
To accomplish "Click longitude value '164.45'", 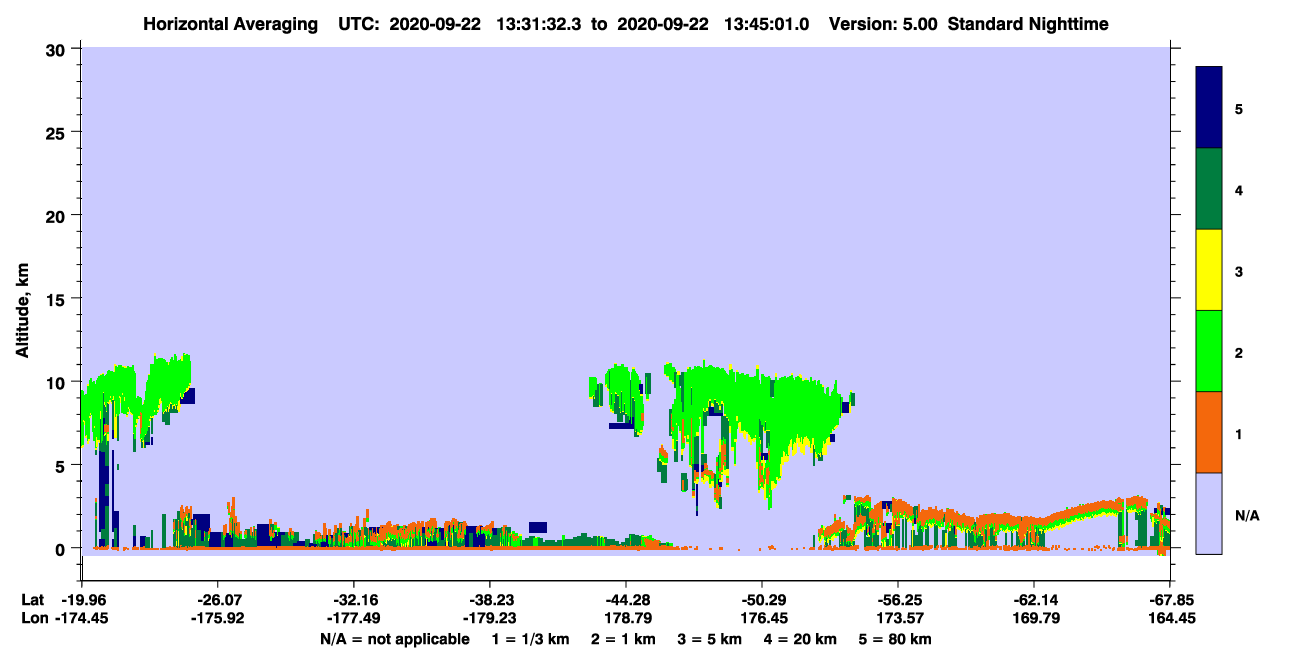I will tap(1170, 618).
